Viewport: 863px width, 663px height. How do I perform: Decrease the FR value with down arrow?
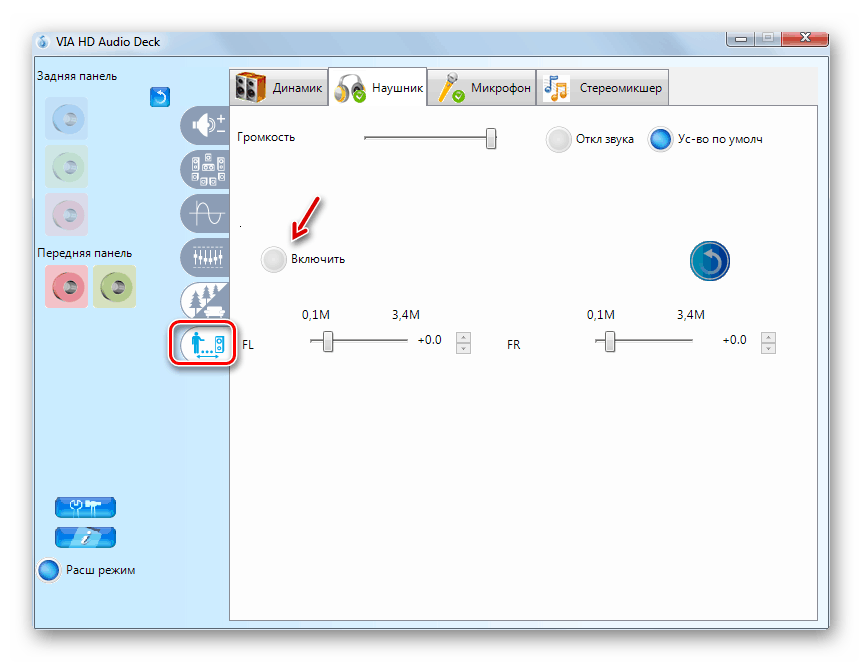coord(768,348)
